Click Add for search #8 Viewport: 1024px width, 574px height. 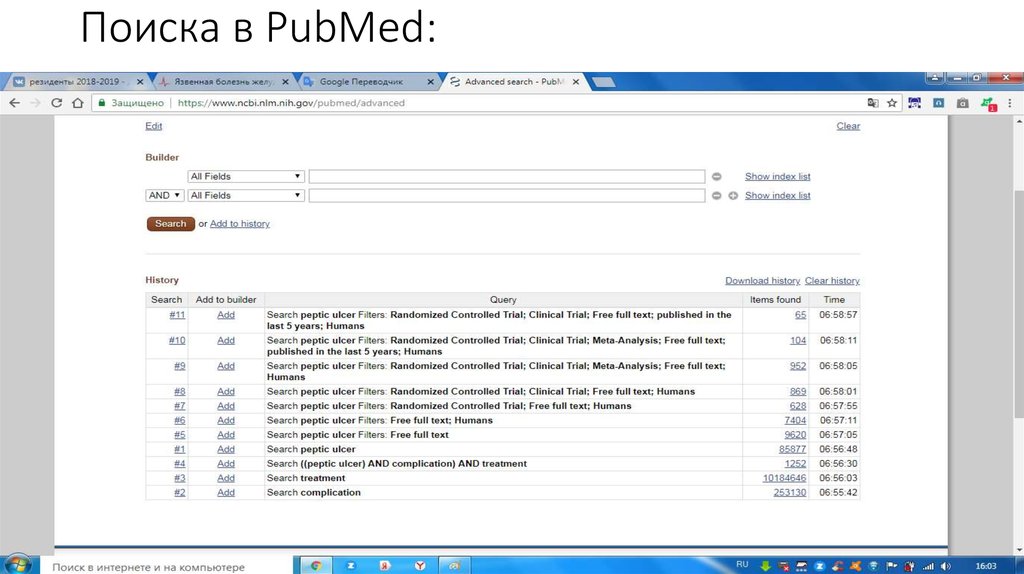pos(226,391)
